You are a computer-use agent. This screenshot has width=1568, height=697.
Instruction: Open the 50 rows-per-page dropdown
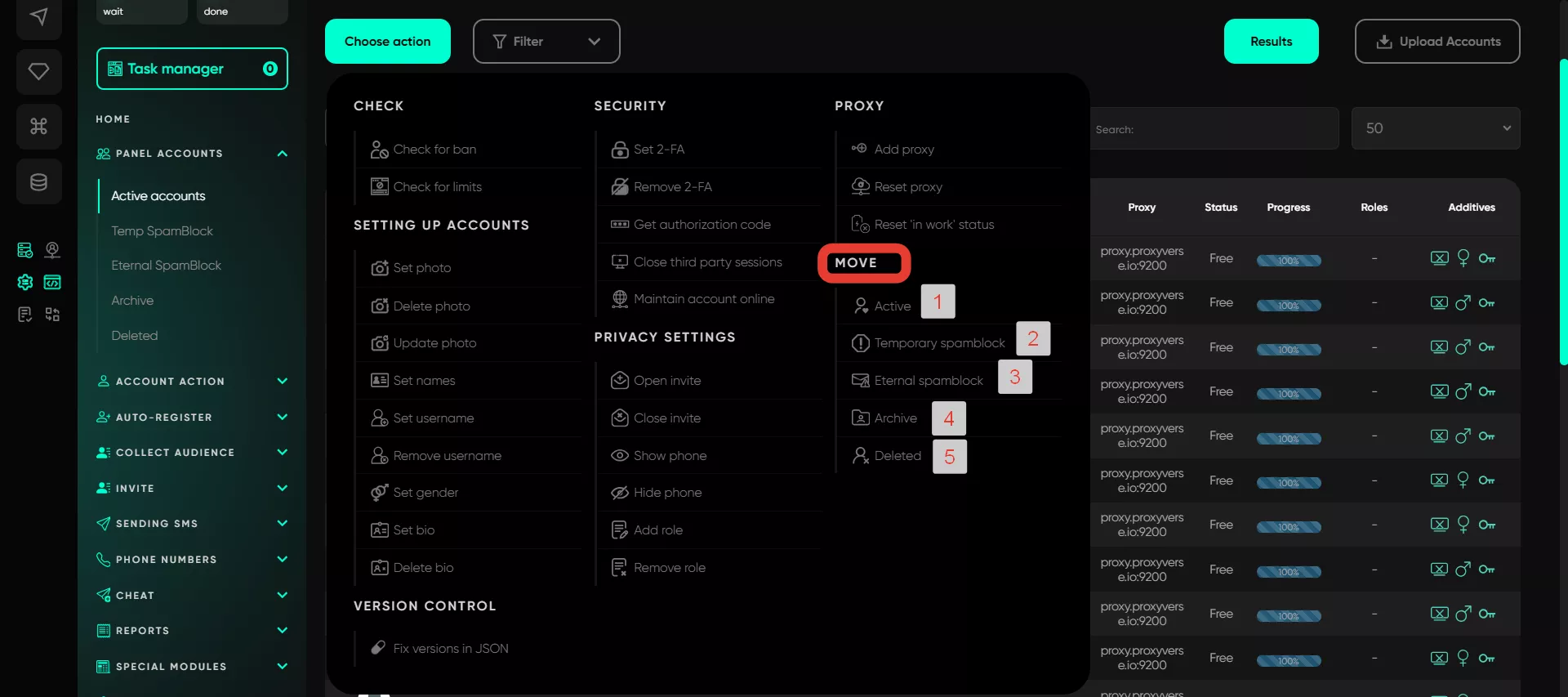1436,128
